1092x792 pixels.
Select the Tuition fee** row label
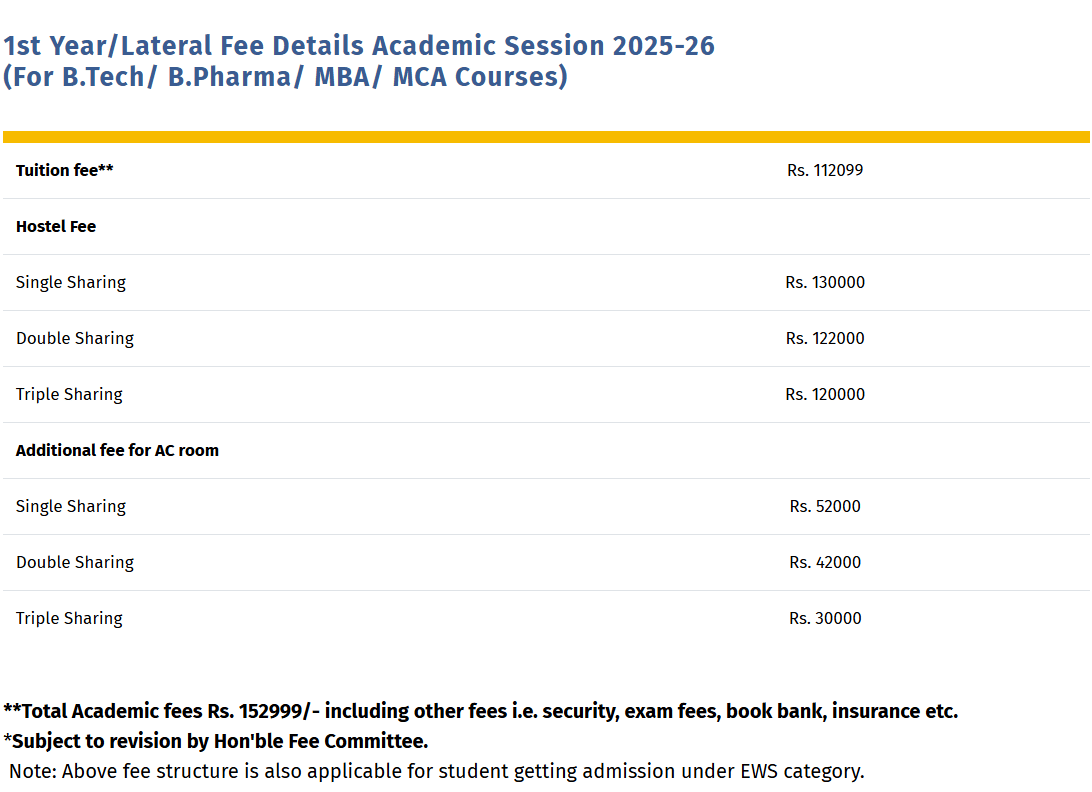[x=65, y=170]
